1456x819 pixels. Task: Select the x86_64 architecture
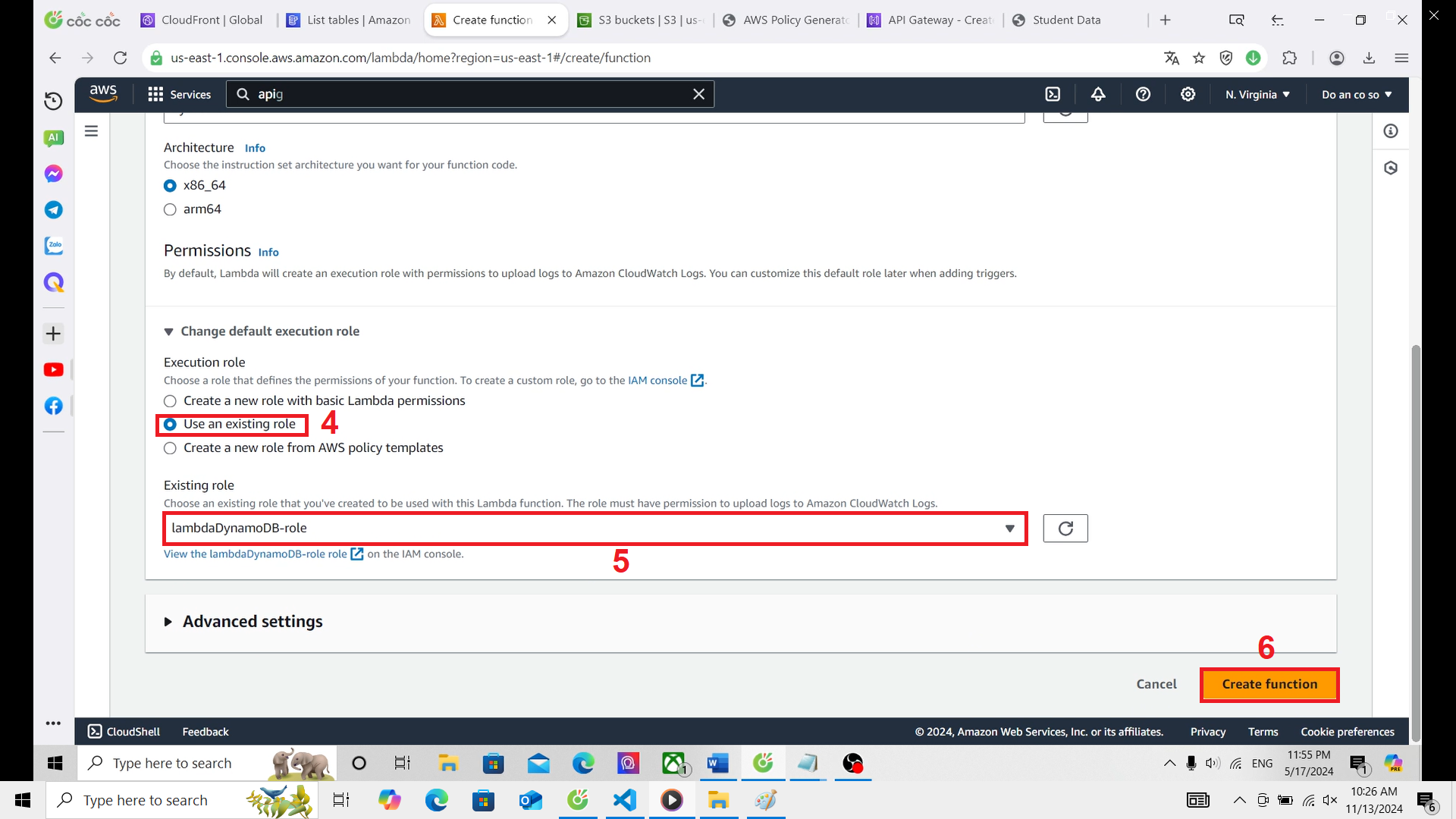[170, 185]
